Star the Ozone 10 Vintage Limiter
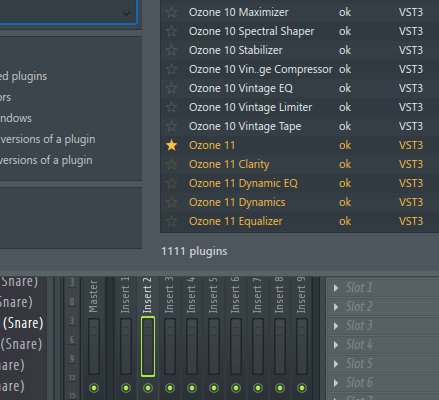The height and width of the screenshot is (400, 439). pos(172,107)
